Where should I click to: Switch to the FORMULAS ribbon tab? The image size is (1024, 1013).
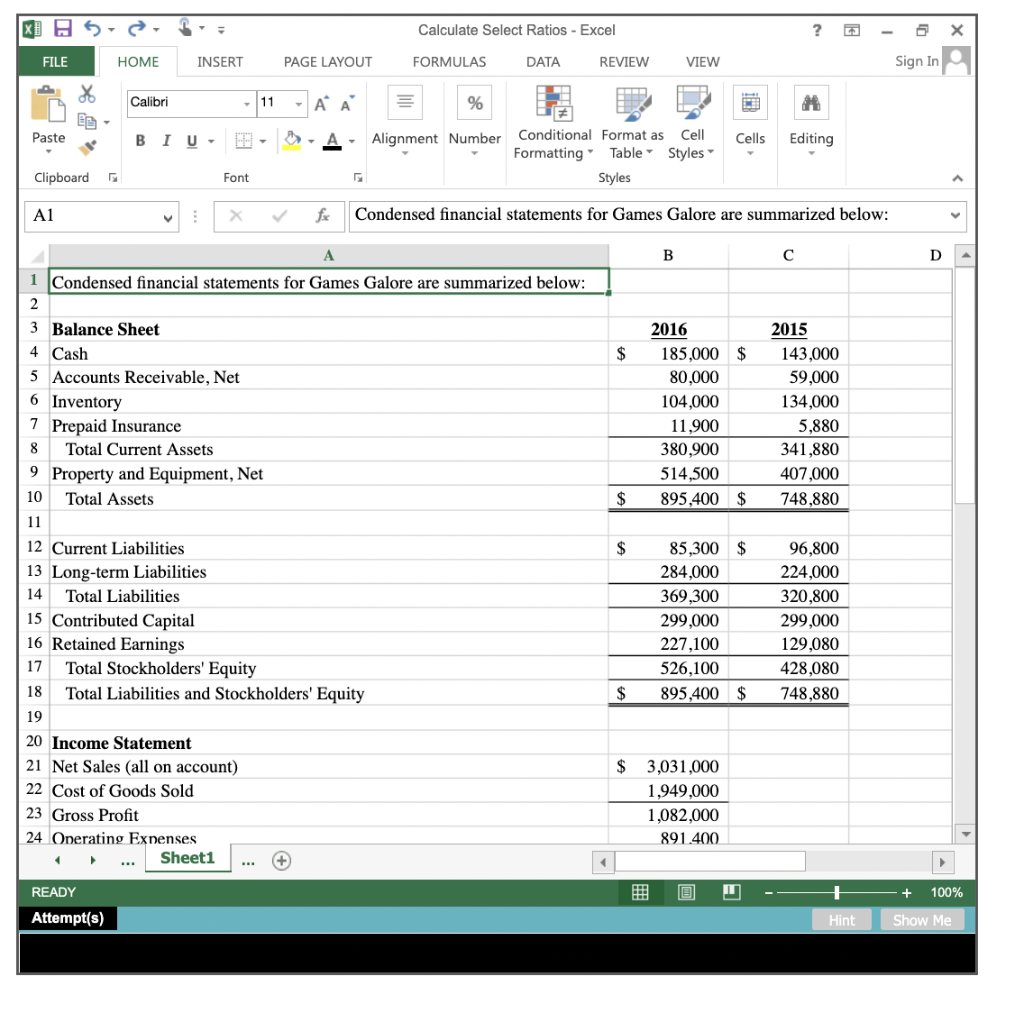click(449, 61)
